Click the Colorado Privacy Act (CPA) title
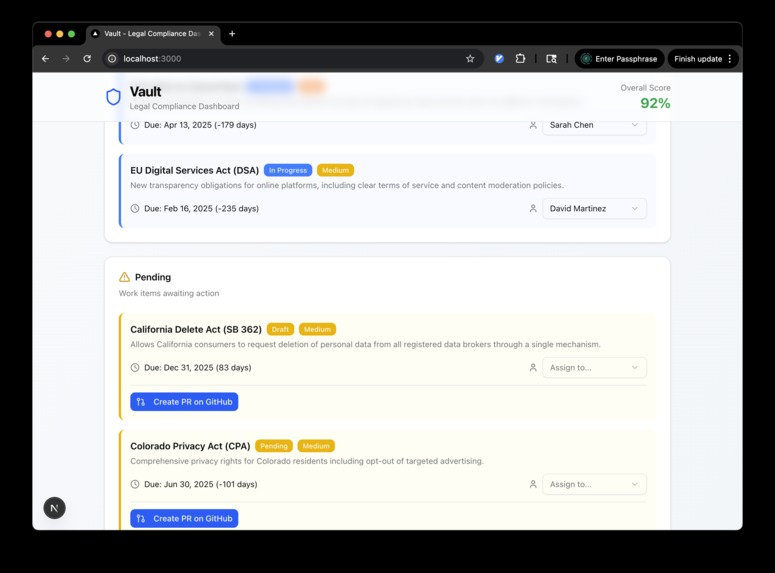Screen dimensions: 775x573 (190, 446)
